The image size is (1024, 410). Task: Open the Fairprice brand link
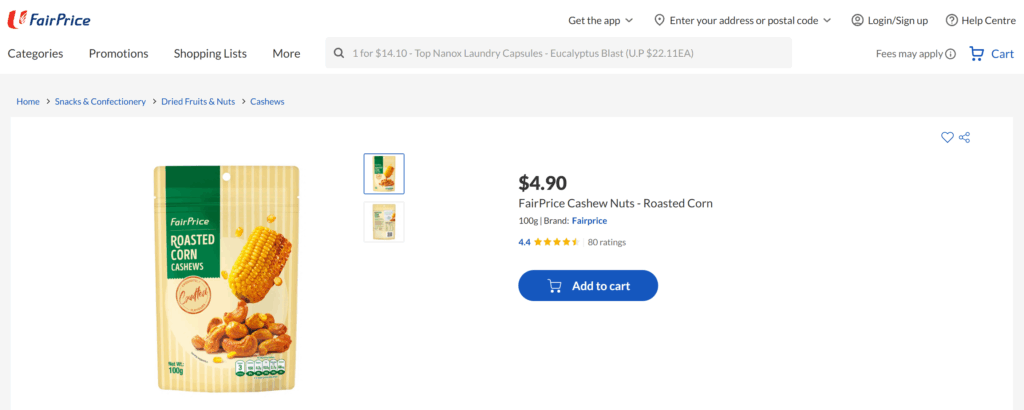589,221
